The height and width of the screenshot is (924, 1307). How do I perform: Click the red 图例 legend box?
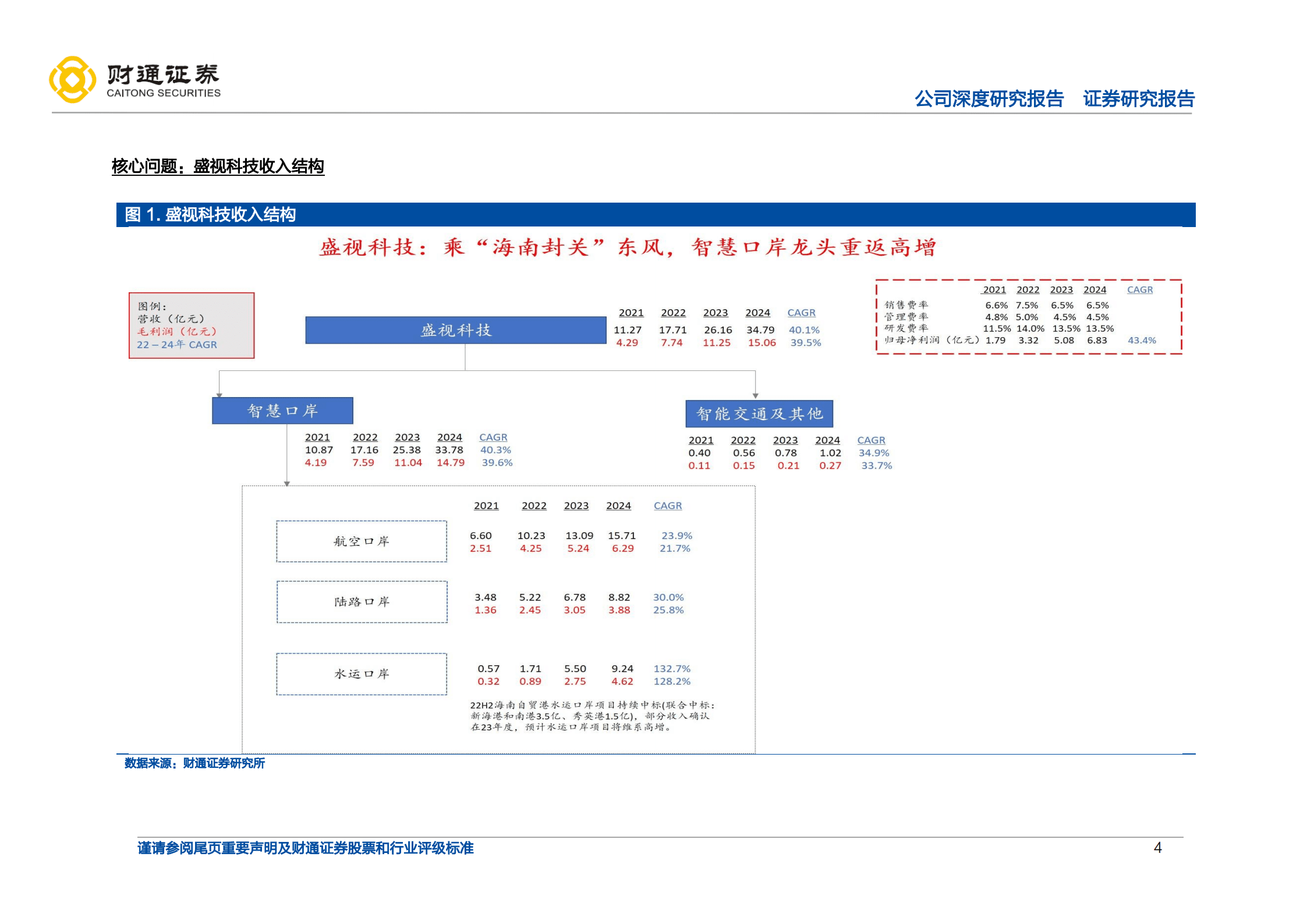click(x=192, y=325)
